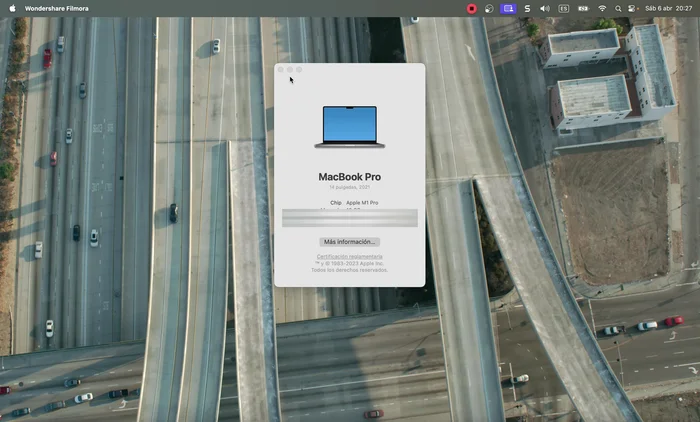Open Control Center from the menu bar
The height and width of the screenshot is (422, 700).
pos(632,8)
